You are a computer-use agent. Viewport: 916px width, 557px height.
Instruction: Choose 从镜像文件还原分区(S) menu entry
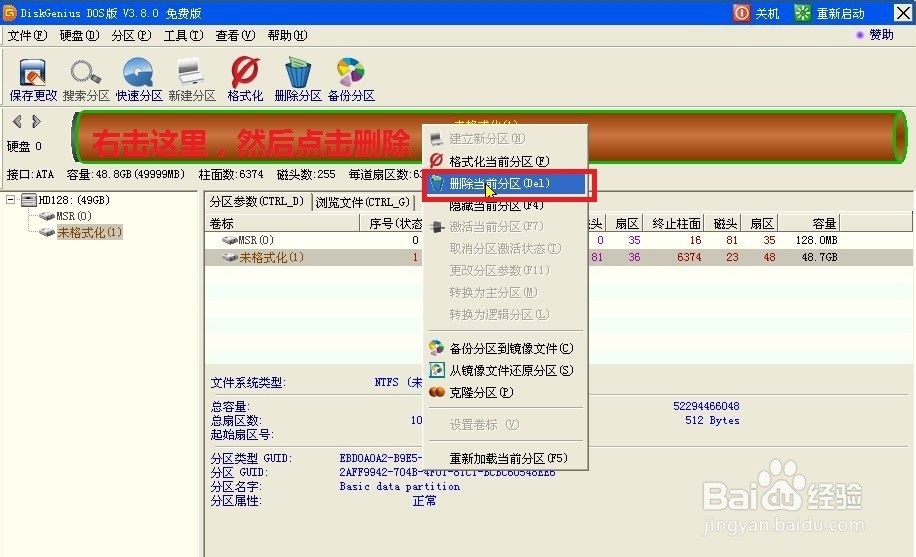point(505,371)
